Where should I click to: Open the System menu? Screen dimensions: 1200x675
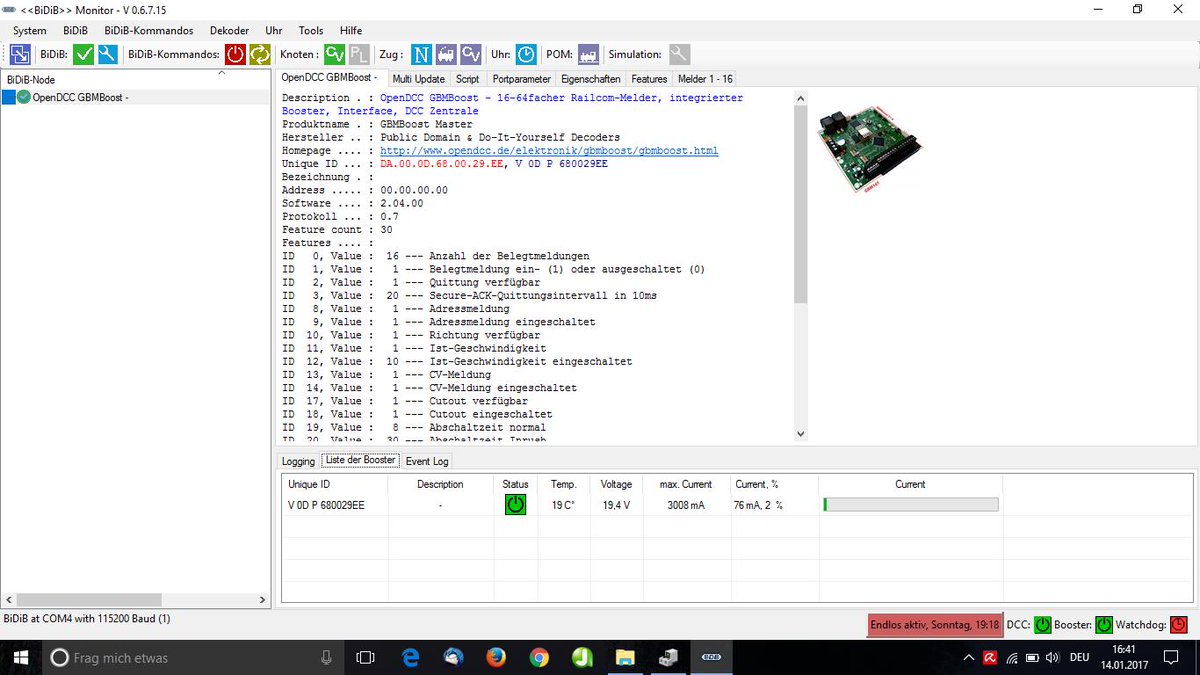(30, 31)
